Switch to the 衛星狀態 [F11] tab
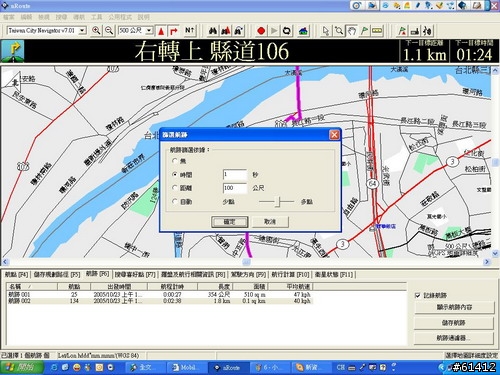Screen dimensions: 500x375 click(333, 275)
